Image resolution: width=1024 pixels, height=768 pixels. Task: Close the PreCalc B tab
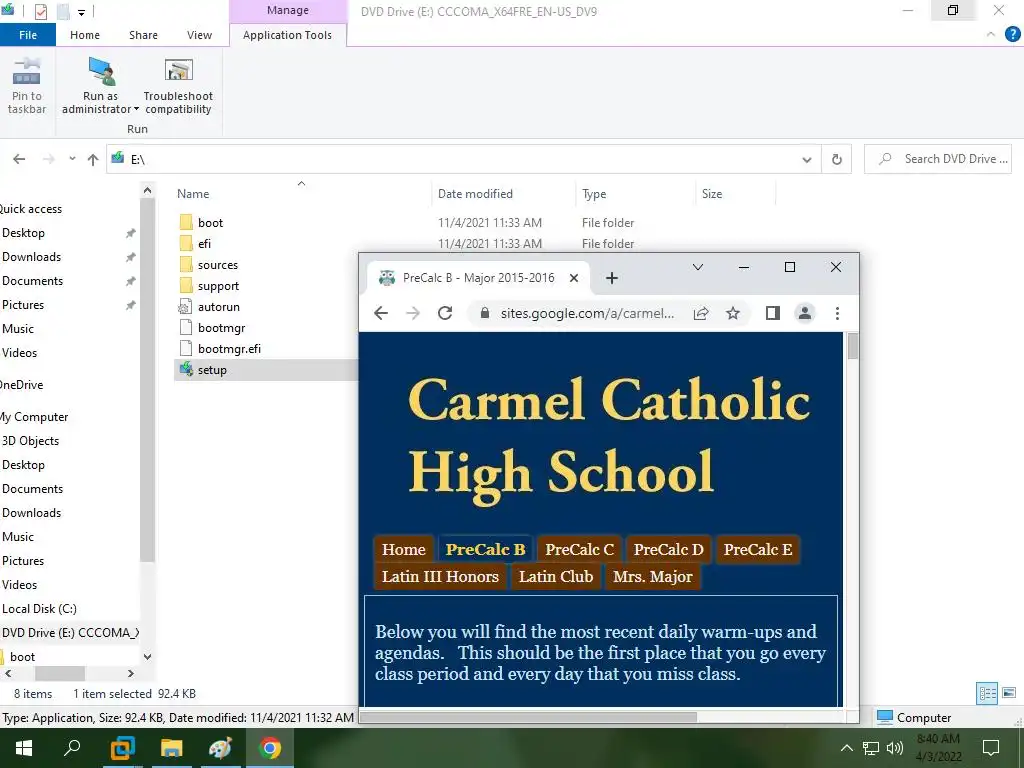tap(573, 278)
